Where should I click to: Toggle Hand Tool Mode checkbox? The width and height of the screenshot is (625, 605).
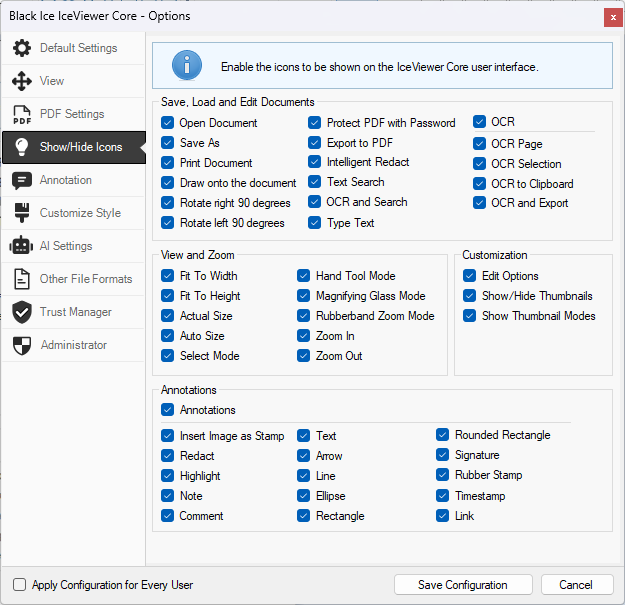[x=304, y=276]
